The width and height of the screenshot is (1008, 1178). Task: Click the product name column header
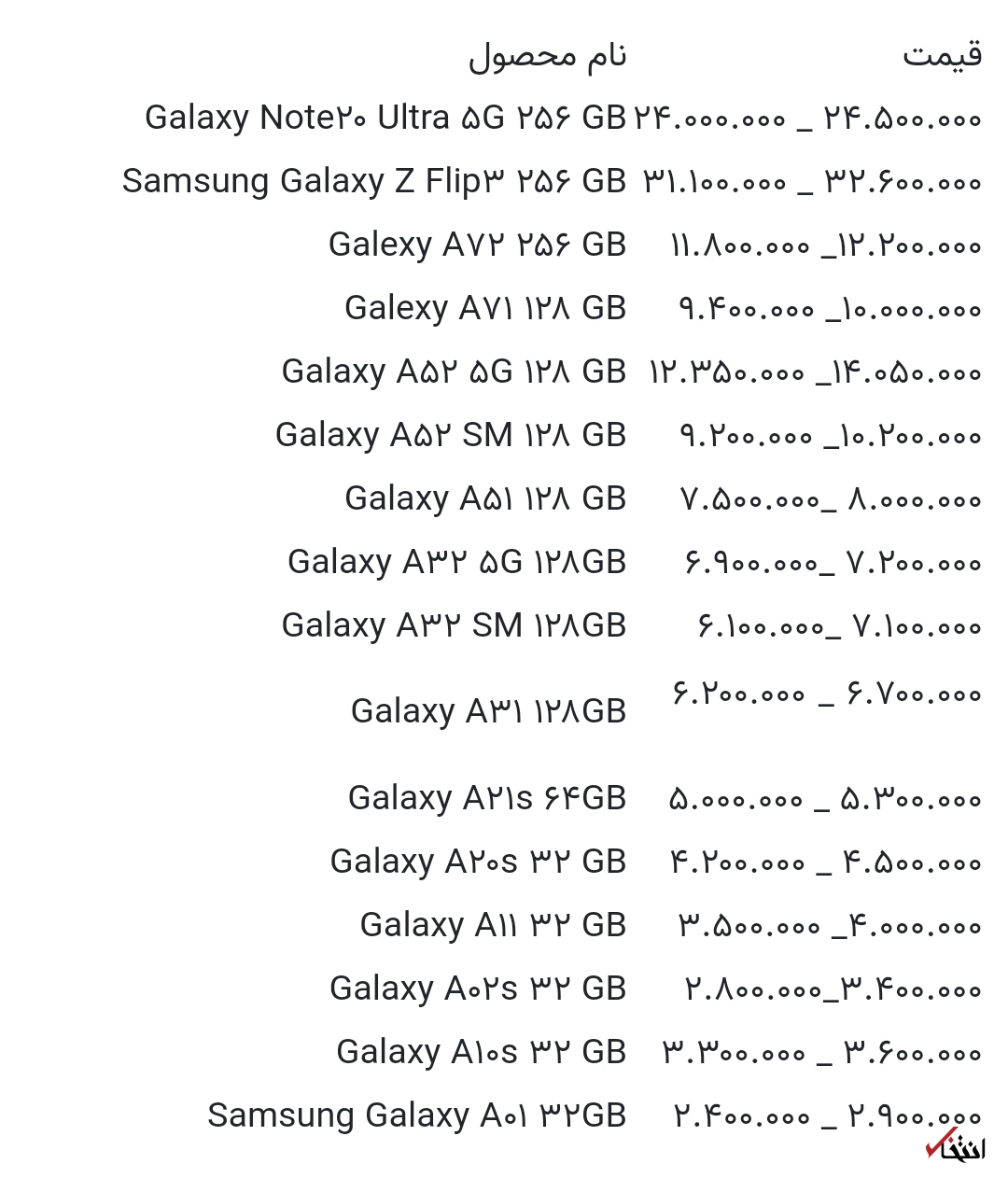coord(547,56)
